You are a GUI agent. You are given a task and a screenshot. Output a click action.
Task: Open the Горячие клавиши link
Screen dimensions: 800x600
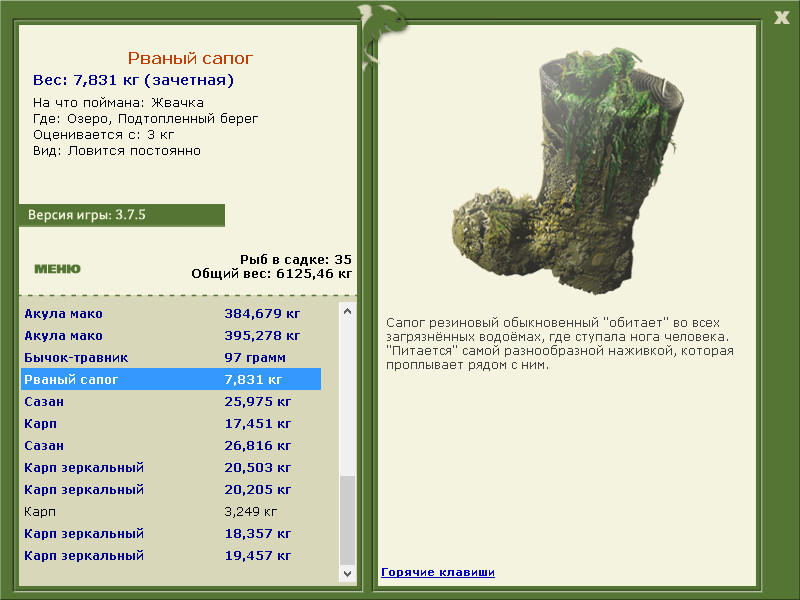point(437,572)
